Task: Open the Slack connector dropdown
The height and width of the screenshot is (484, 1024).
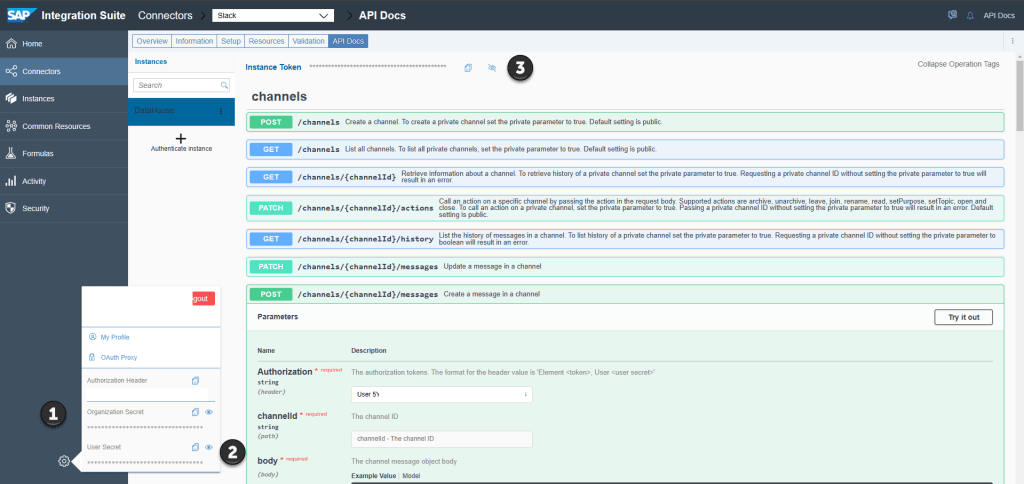Action: [273, 16]
